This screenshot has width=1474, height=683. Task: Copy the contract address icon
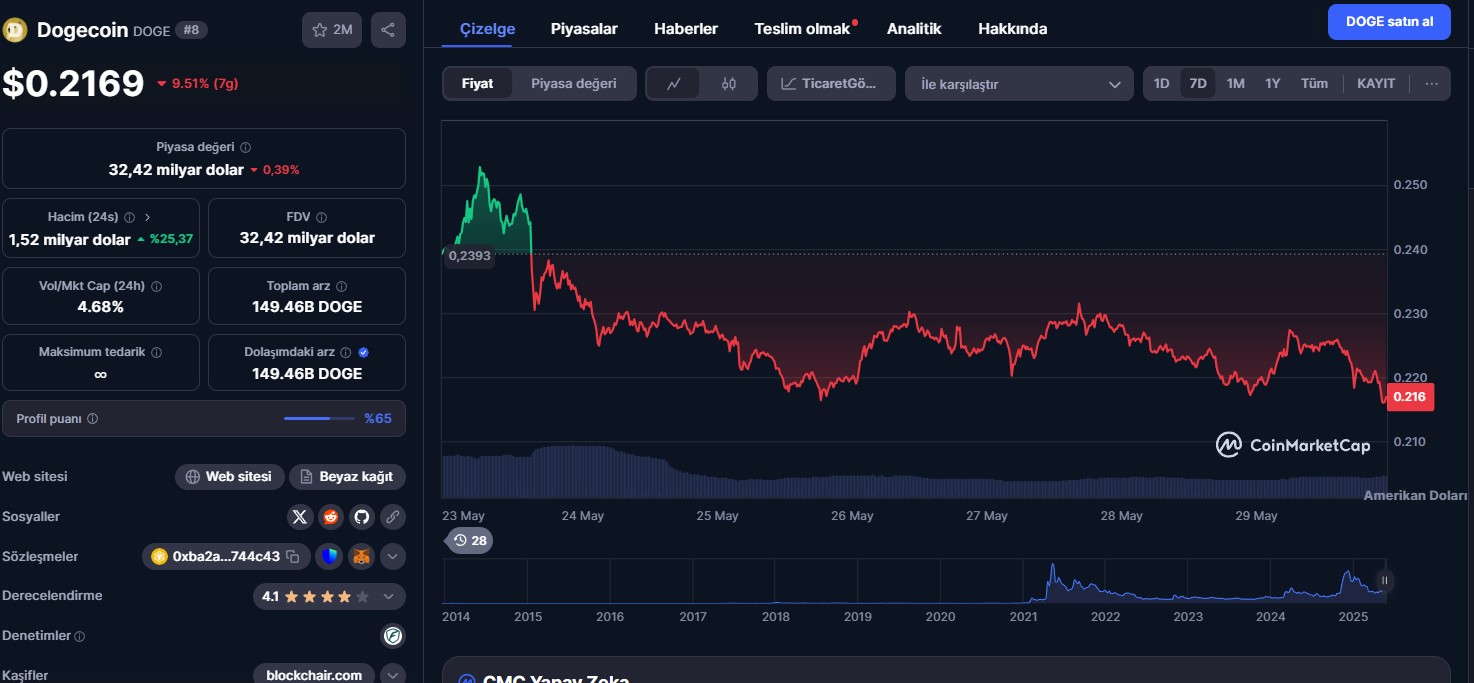293,556
